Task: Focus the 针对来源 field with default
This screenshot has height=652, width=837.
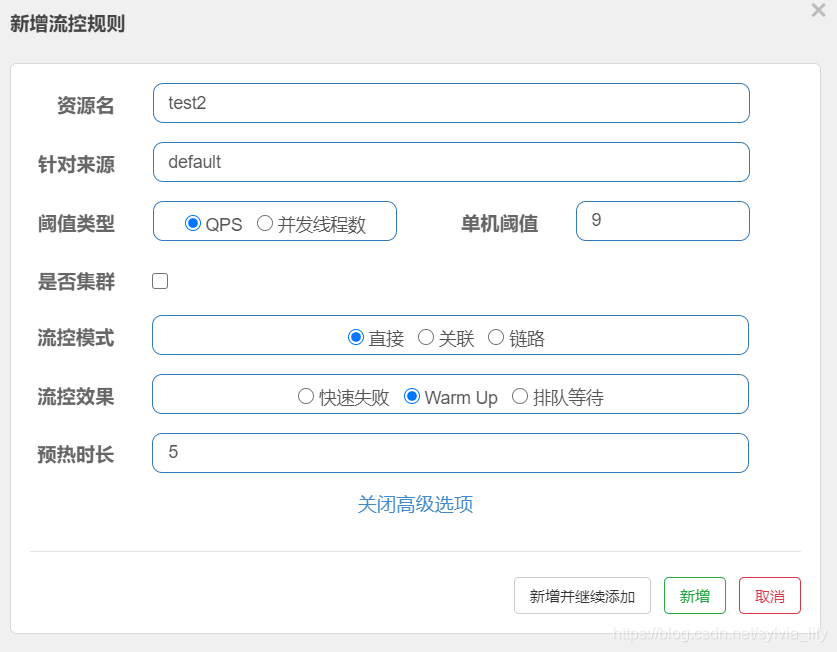Action: [x=451, y=162]
